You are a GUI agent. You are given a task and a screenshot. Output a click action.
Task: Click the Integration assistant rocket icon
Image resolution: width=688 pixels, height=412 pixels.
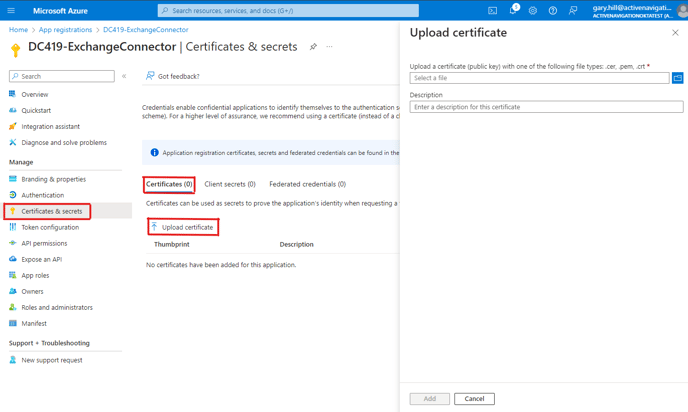[x=13, y=126]
